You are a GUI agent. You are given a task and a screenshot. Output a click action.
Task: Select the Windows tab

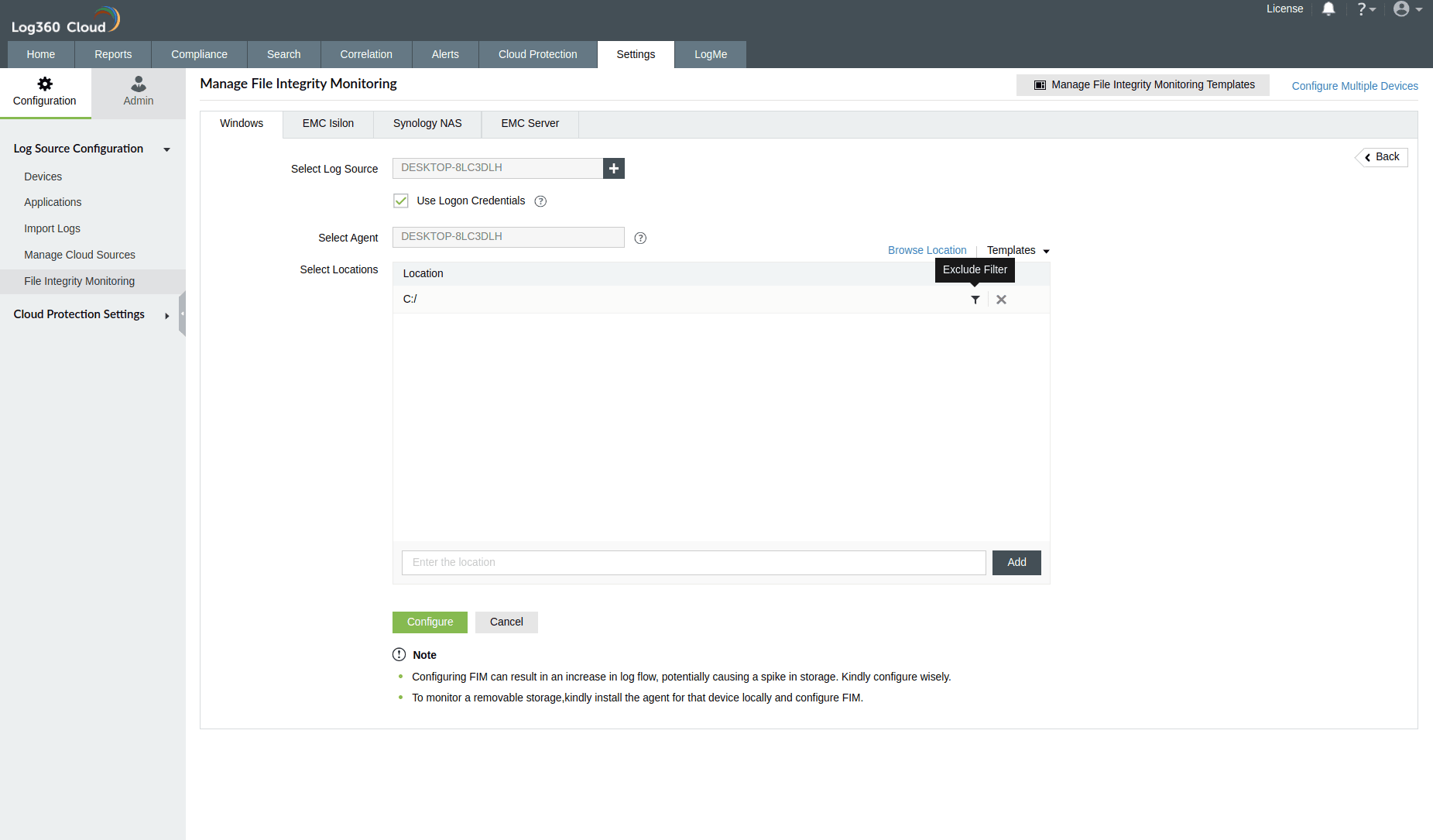(x=242, y=124)
